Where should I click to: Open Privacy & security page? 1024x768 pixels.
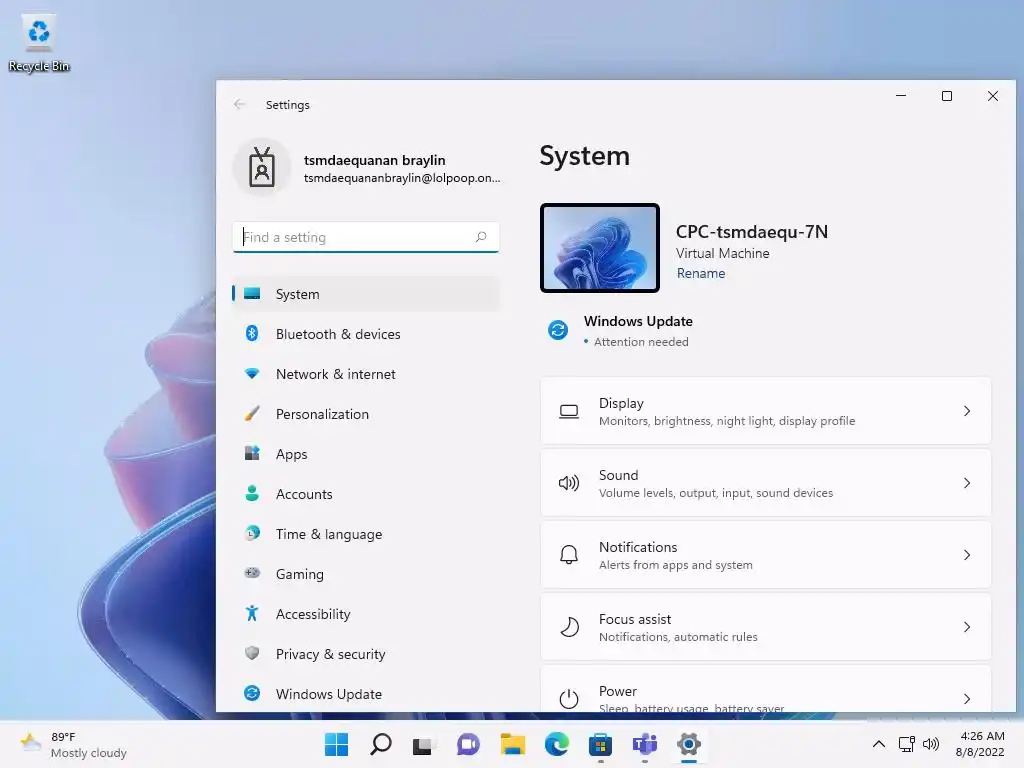pos(366,653)
